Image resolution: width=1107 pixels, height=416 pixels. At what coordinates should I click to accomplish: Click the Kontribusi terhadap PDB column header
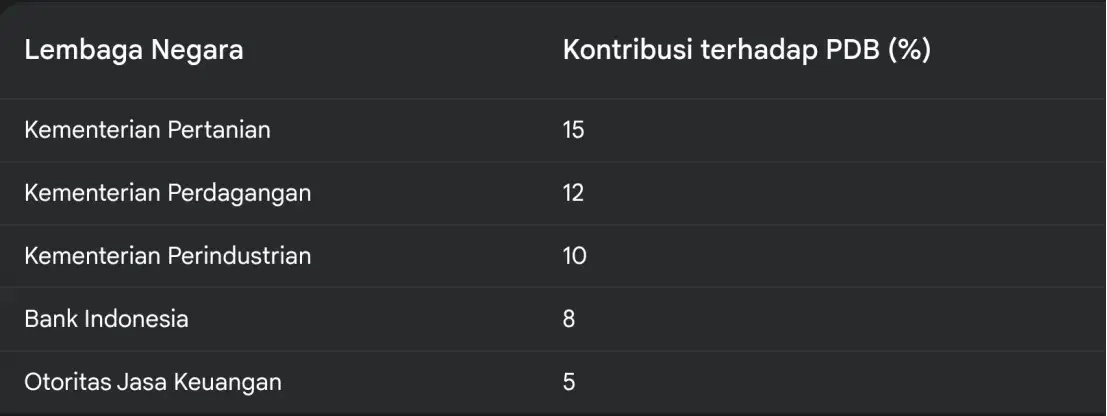pyautogui.click(x=747, y=50)
